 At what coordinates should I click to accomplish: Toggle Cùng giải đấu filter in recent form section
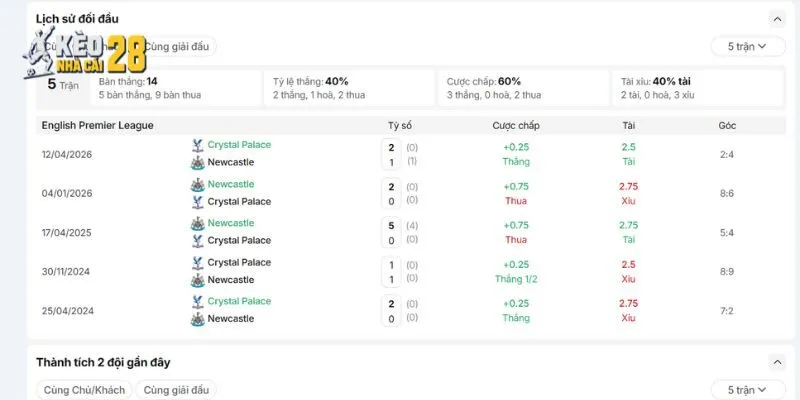(176, 390)
